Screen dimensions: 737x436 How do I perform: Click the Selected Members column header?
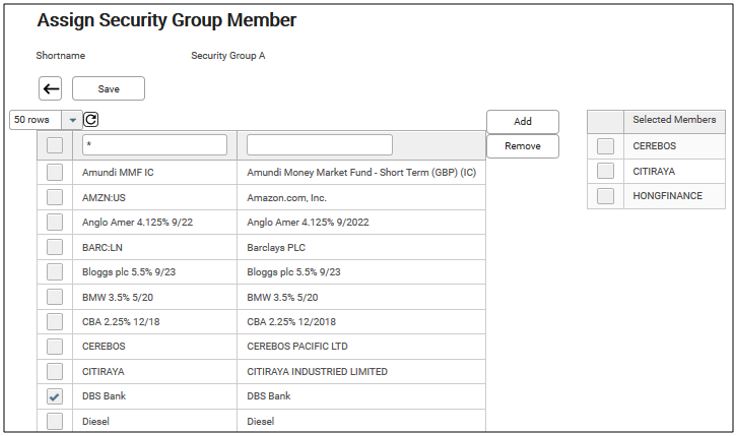(674, 120)
